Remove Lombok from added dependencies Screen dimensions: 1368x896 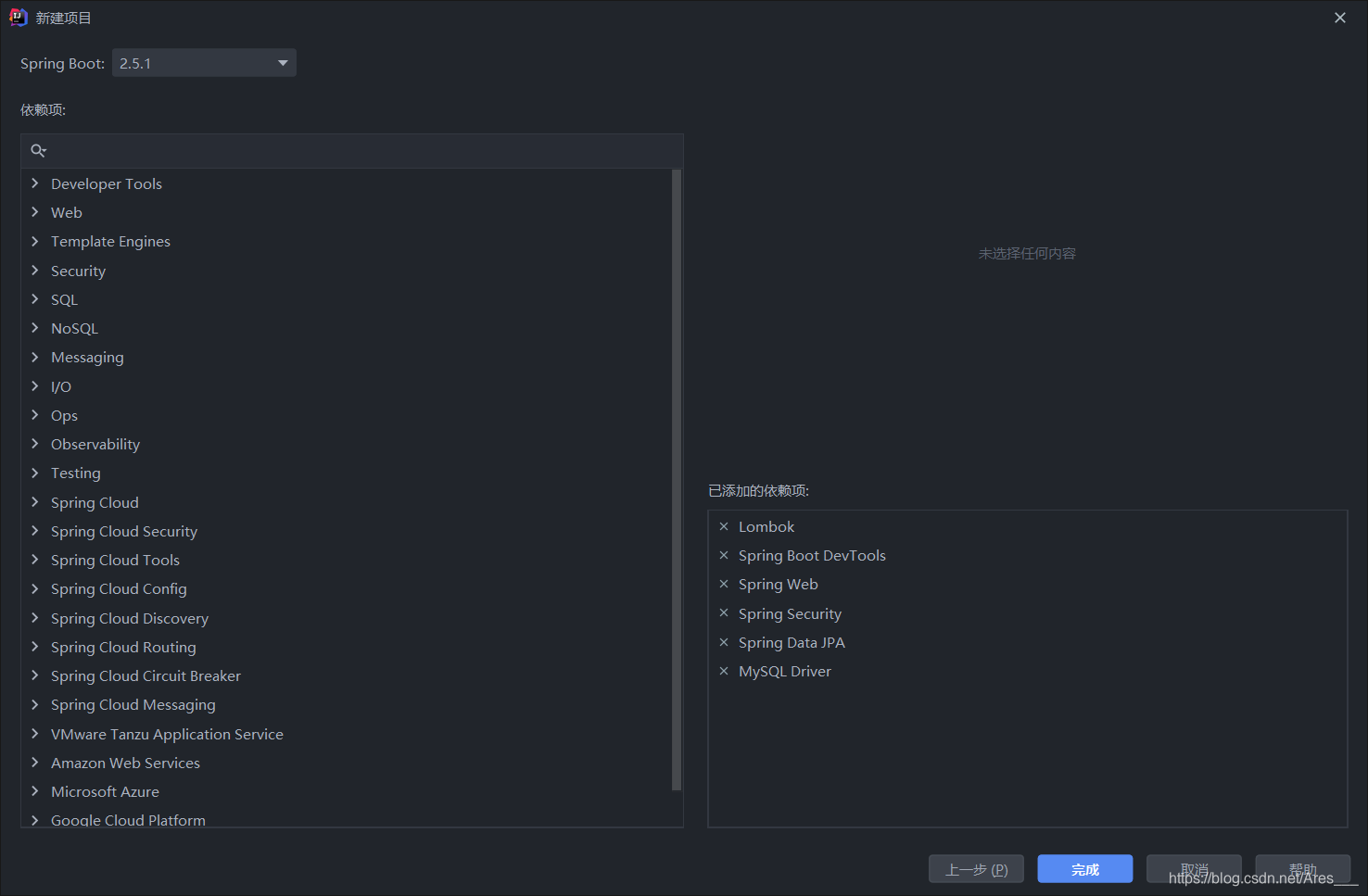click(724, 526)
